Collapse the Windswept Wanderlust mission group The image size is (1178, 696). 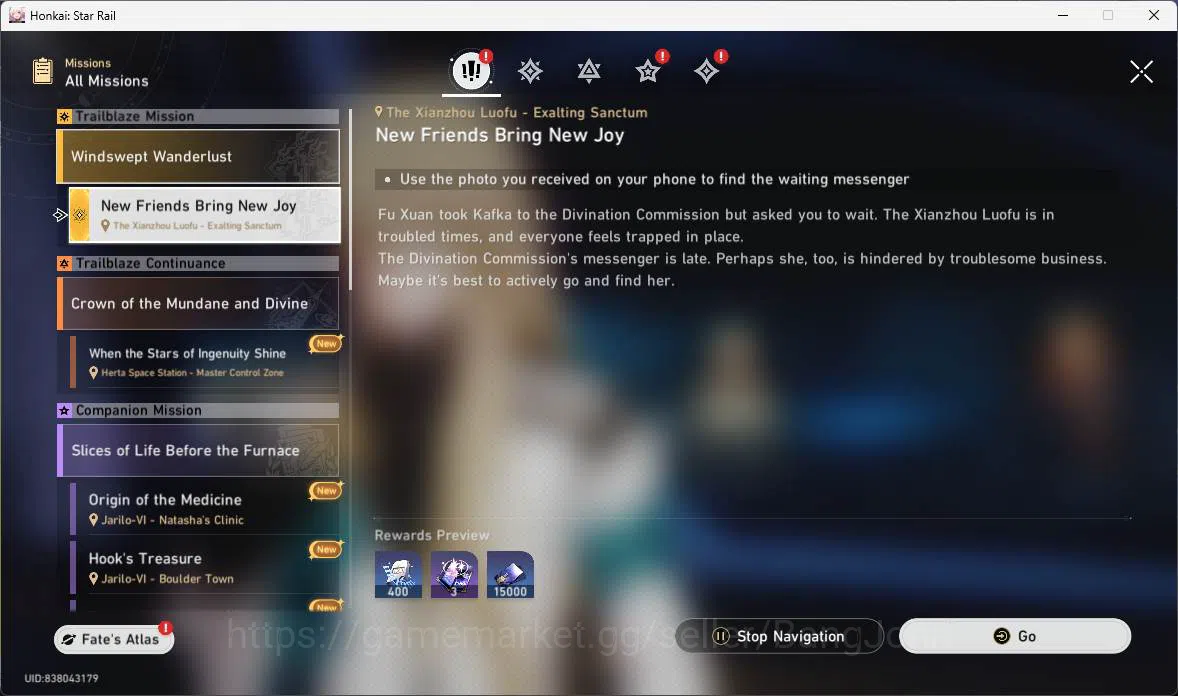pos(198,156)
